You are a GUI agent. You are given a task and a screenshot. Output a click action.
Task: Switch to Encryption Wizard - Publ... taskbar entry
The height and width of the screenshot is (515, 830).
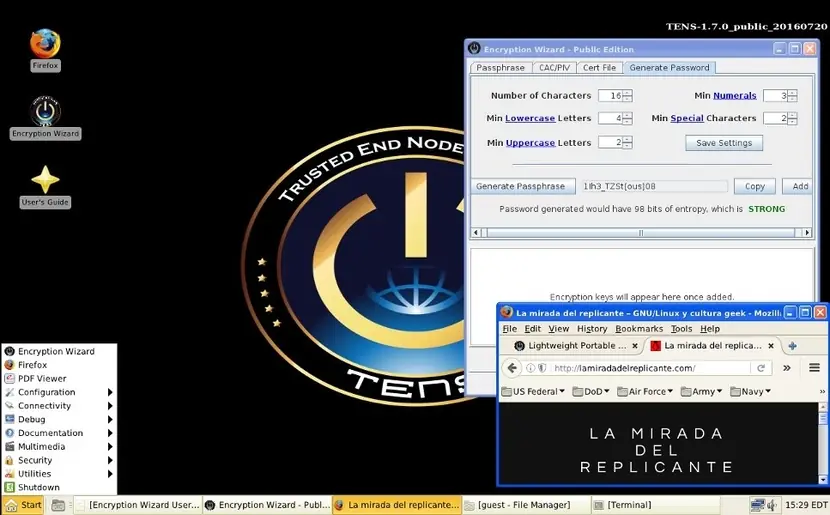[x=267, y=505]
